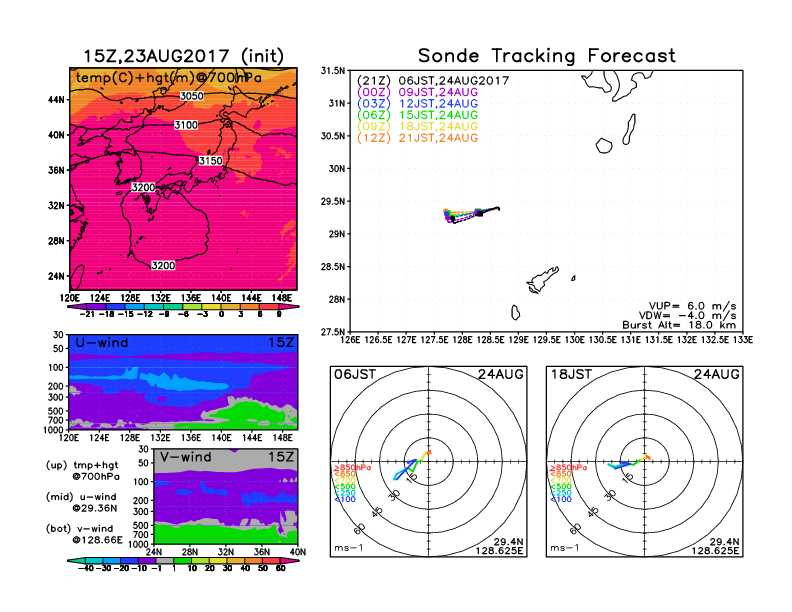Click the black square sonde launch marker
Viewport: 792px width, 612px height.
pyautogui.click(x=480, y=214)
